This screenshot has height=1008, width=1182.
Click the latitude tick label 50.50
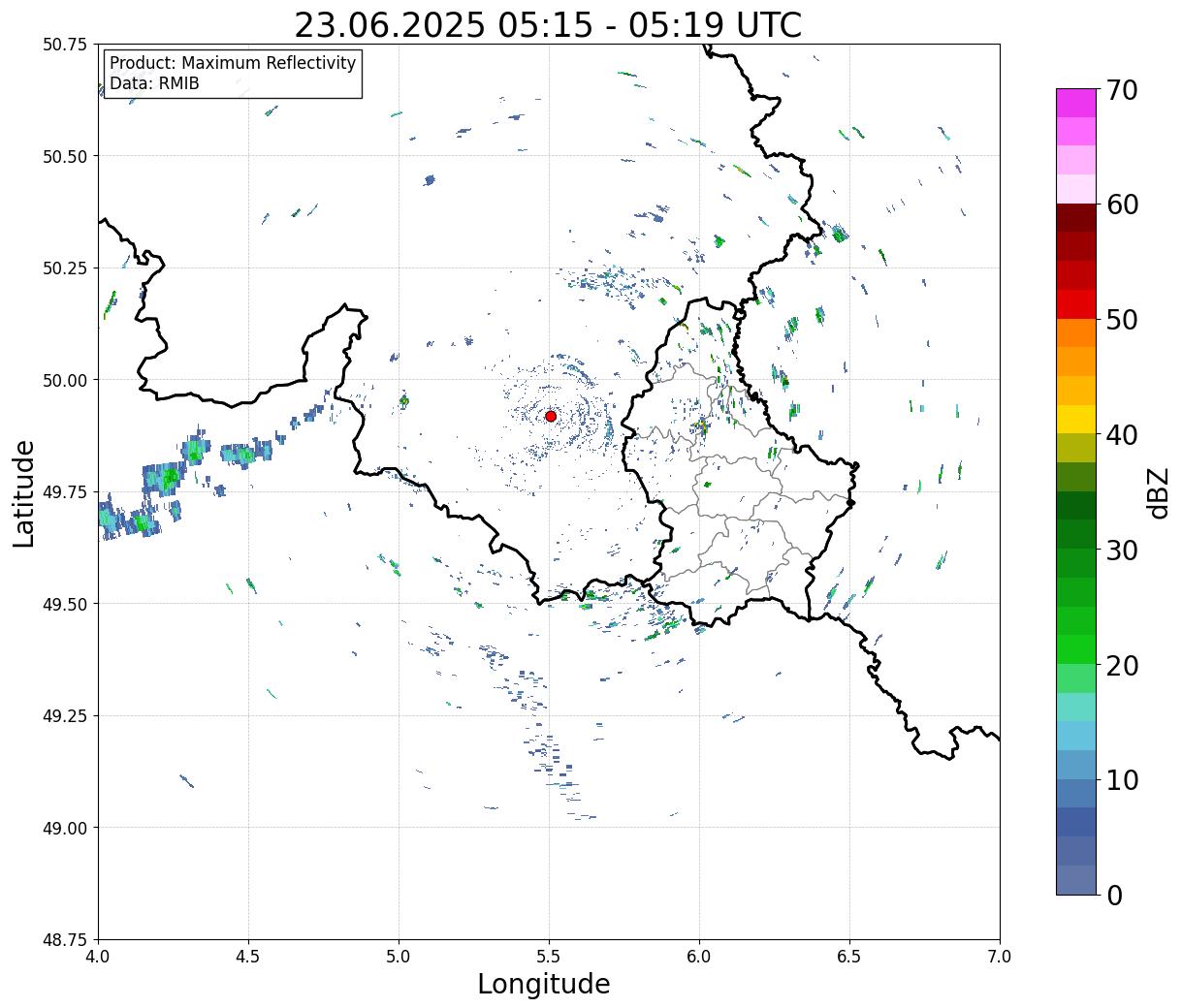click(65, 156)
